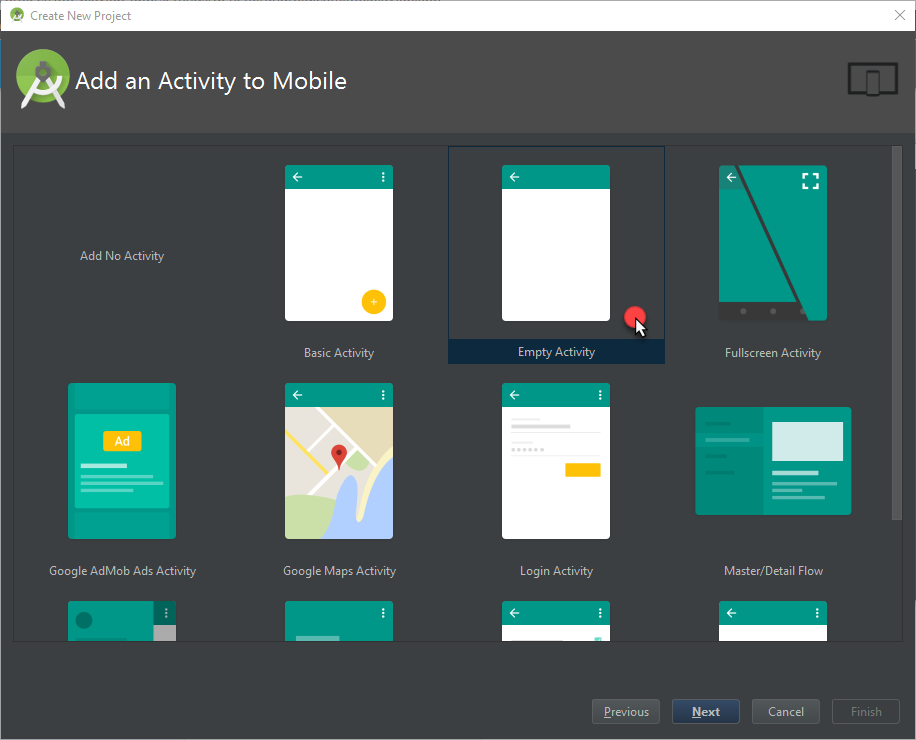This screenshot has height=740, width=916.
Task: Click the red map pin in Google Maps preview
Action: click(x=339, y=456)
